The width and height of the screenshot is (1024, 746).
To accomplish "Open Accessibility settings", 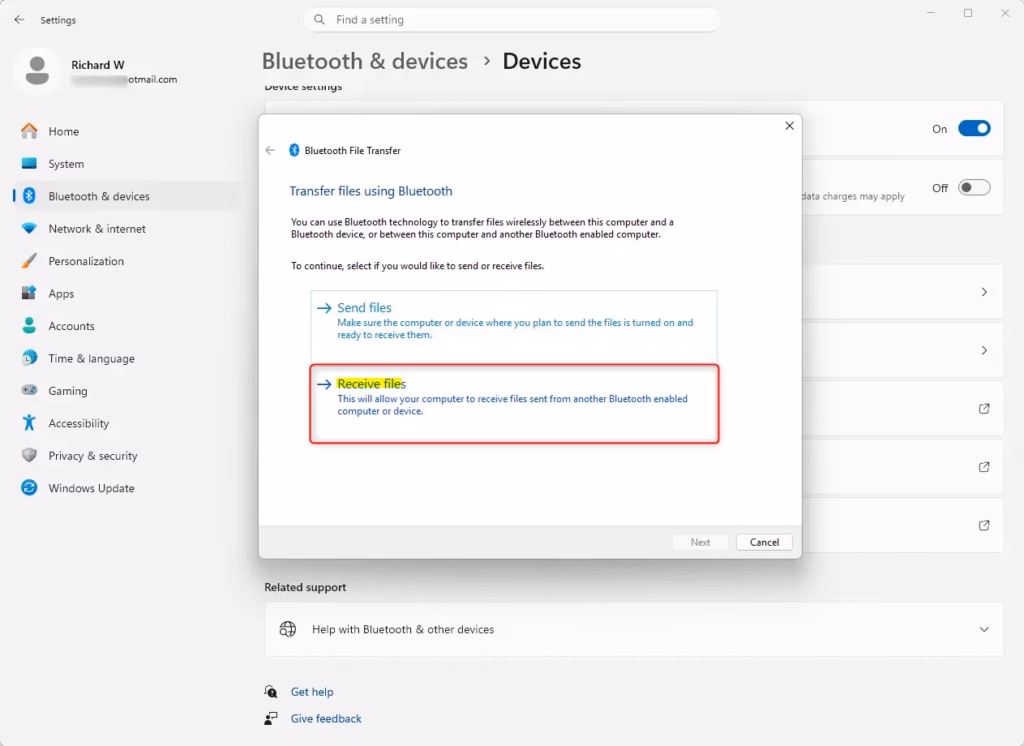I will (78, 423).
